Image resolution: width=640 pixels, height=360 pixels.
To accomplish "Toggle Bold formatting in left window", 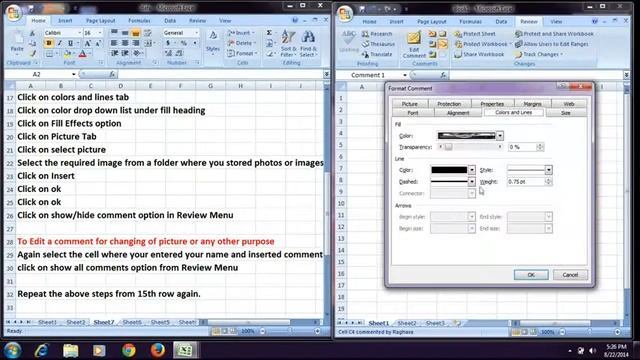I will click(x=49, y=43).
